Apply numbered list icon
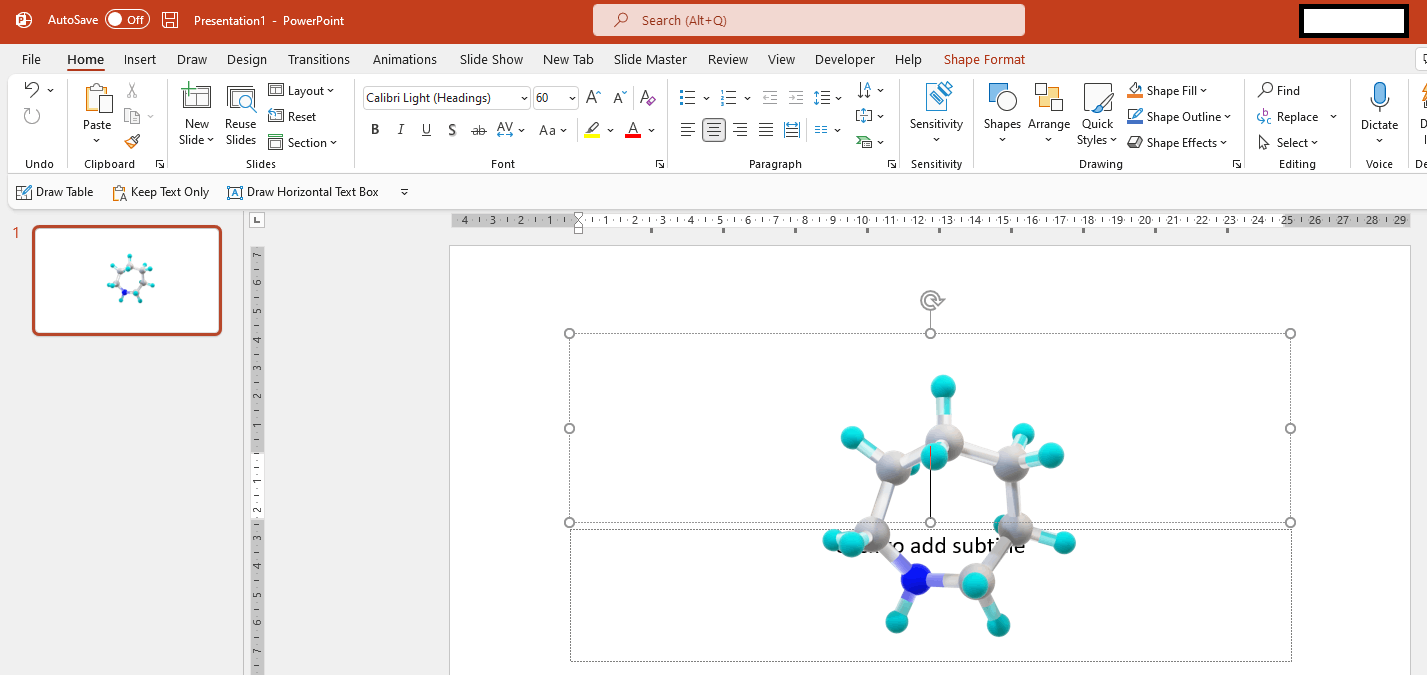 point(728,98)
